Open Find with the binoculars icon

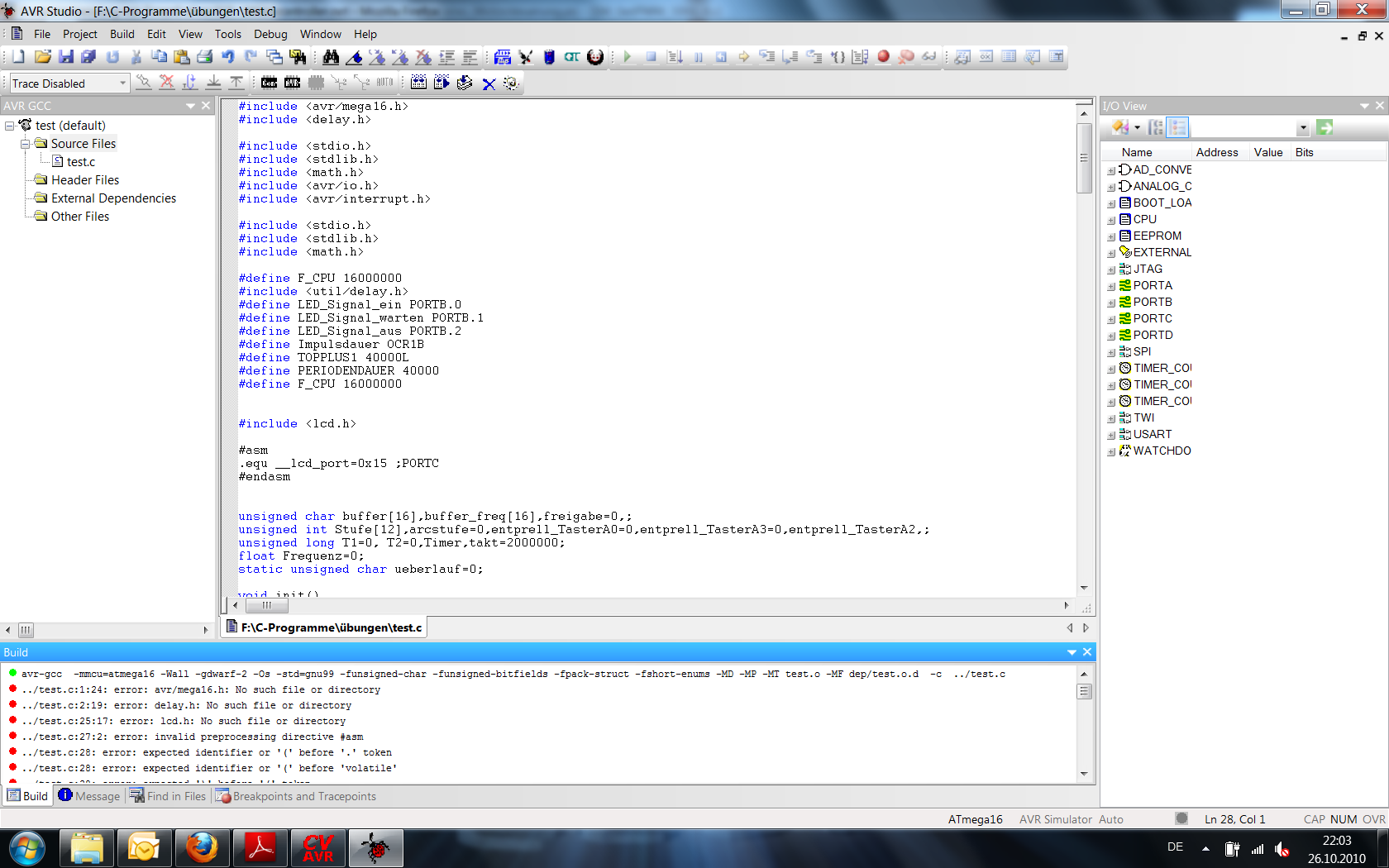(331, 57)
